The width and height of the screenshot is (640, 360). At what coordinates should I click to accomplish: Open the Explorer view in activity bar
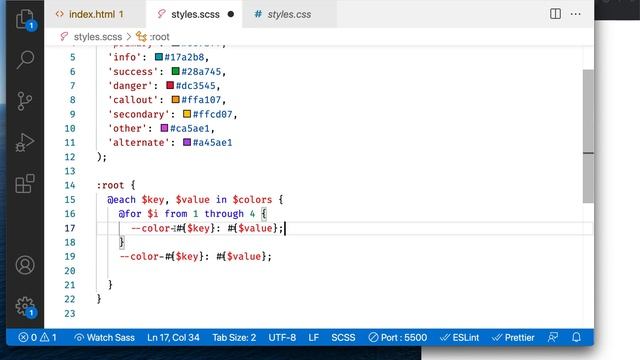pos(25,19)
